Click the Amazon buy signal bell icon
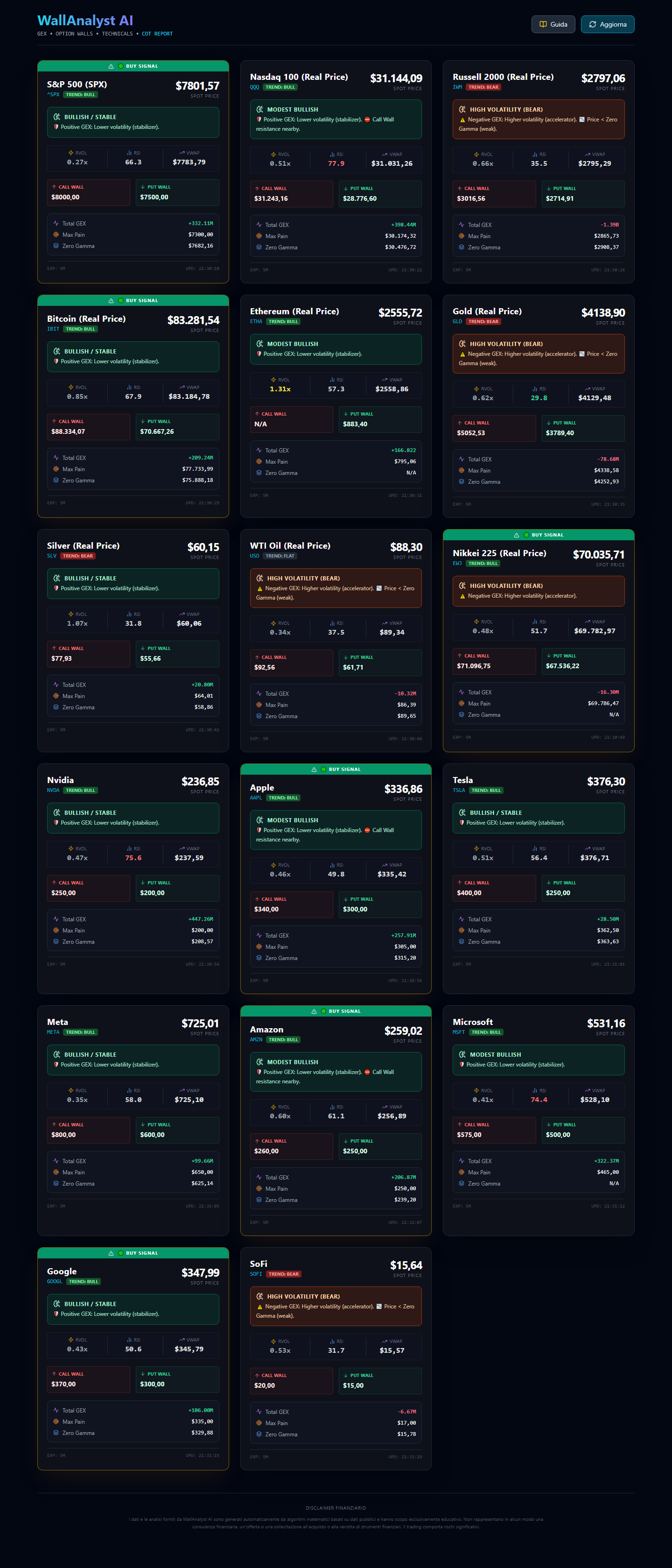This screenshot has width=672, height=1568. (314, 1011)
